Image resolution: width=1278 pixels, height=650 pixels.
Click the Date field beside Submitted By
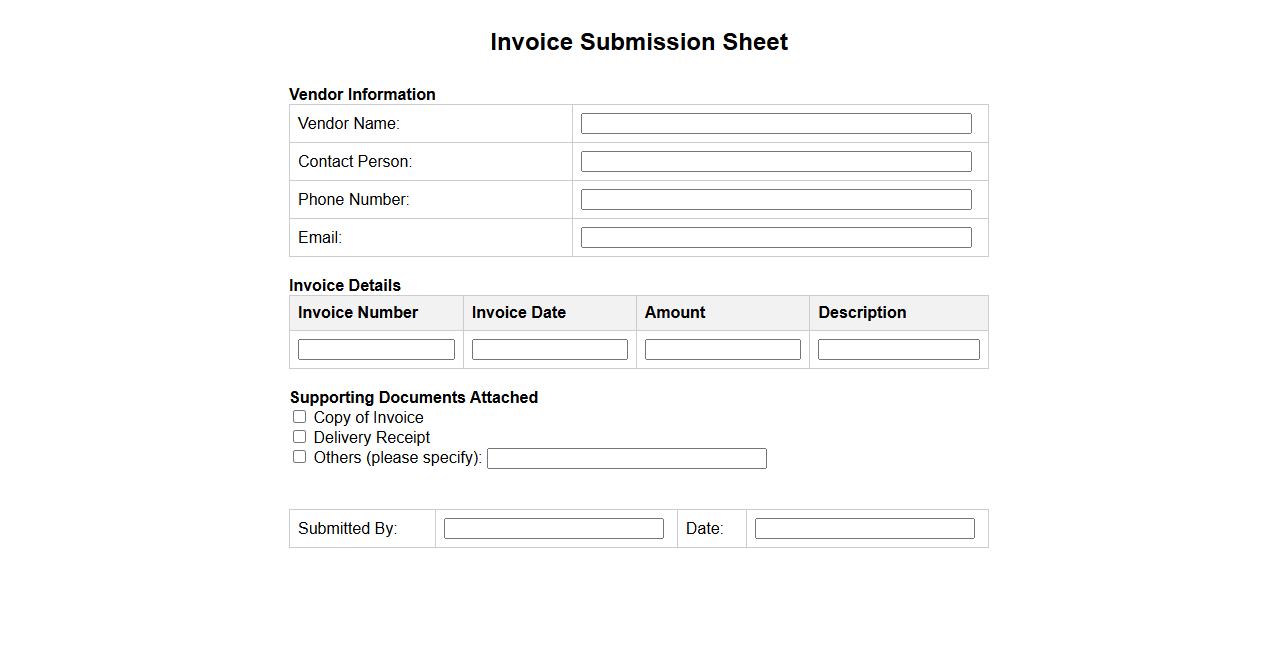pyautogui.click(x=864, y=528)
